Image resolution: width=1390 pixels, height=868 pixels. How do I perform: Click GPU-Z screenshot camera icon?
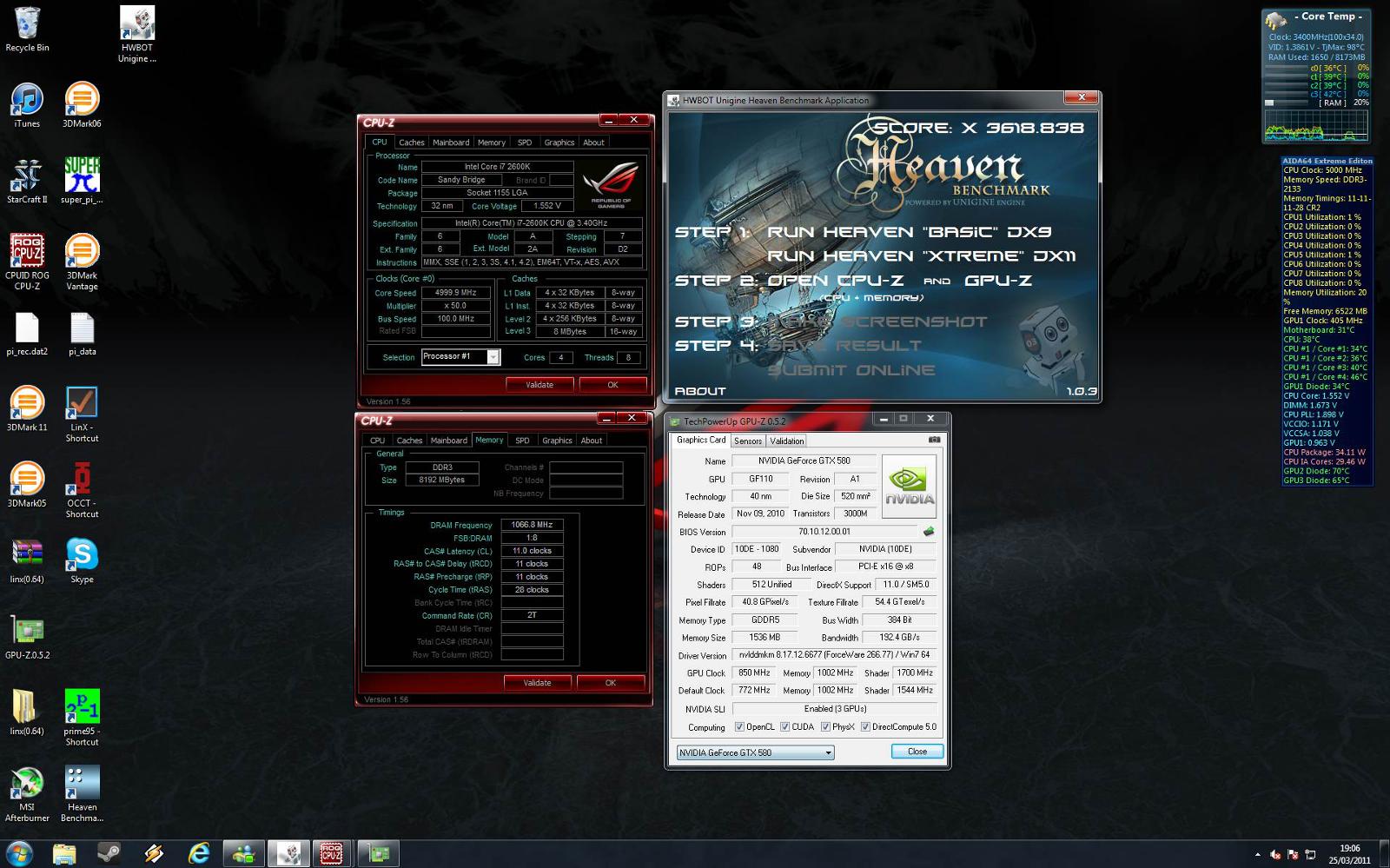(x=934, y=440)
